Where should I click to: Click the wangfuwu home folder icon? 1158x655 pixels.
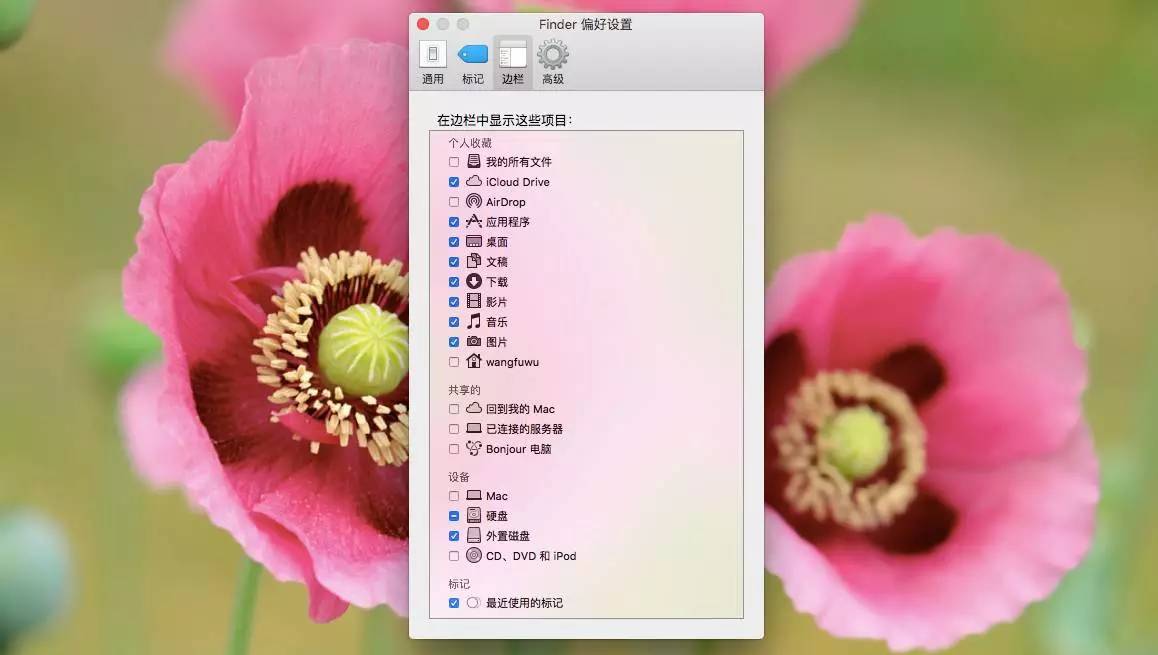pos(474,361)
